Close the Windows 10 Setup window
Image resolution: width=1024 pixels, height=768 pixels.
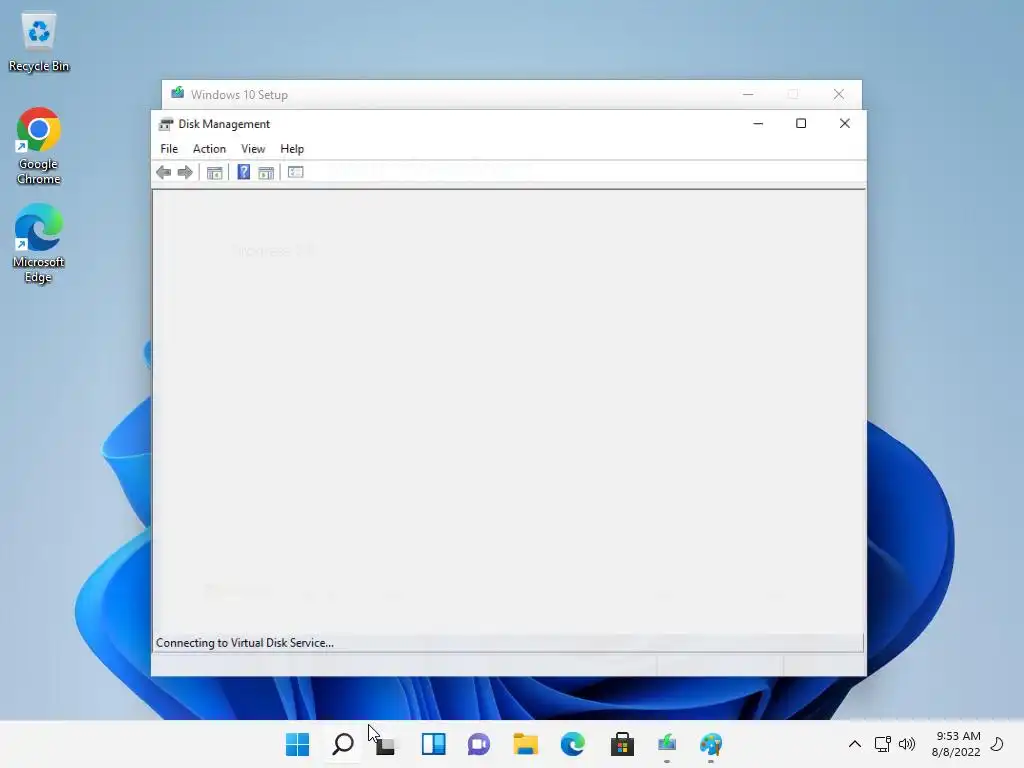839,95
